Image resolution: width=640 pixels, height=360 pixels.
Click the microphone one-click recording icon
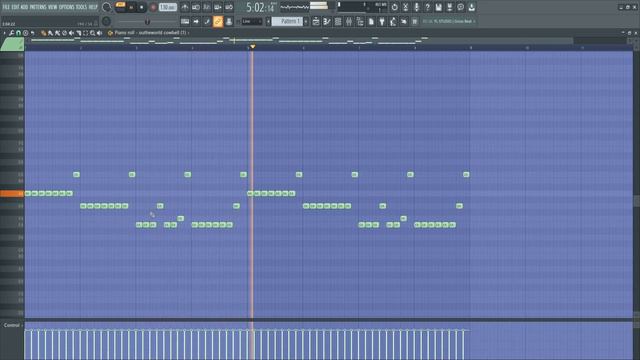416,7
